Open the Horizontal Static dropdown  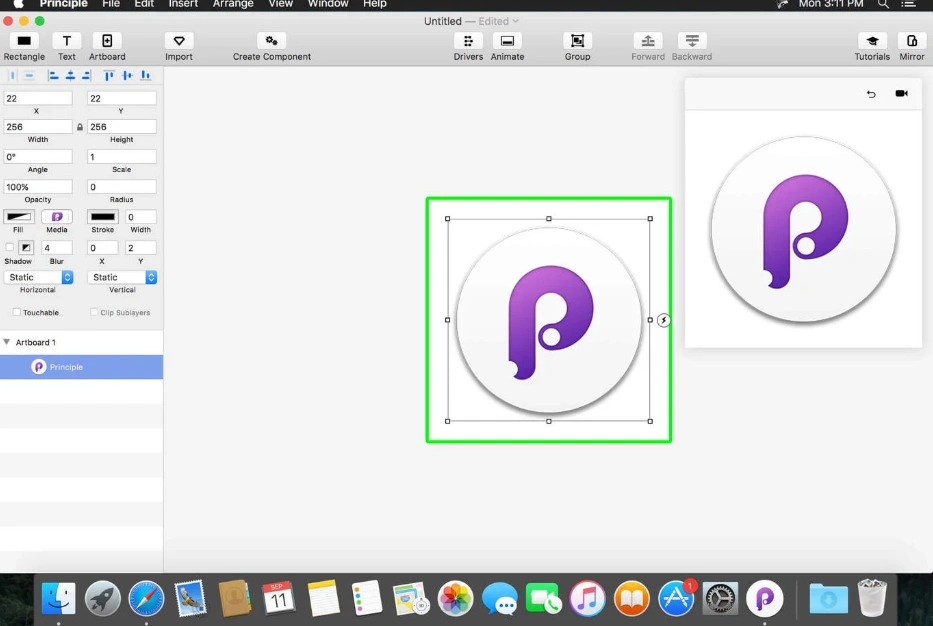(x=38, y=277)
